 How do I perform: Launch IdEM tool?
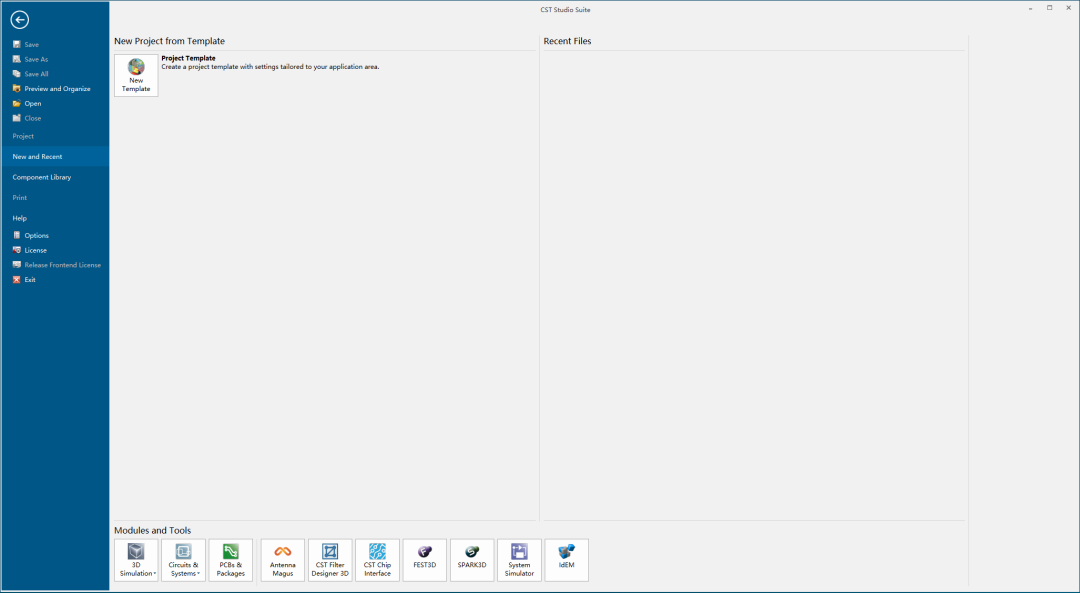tap(567, 560)
